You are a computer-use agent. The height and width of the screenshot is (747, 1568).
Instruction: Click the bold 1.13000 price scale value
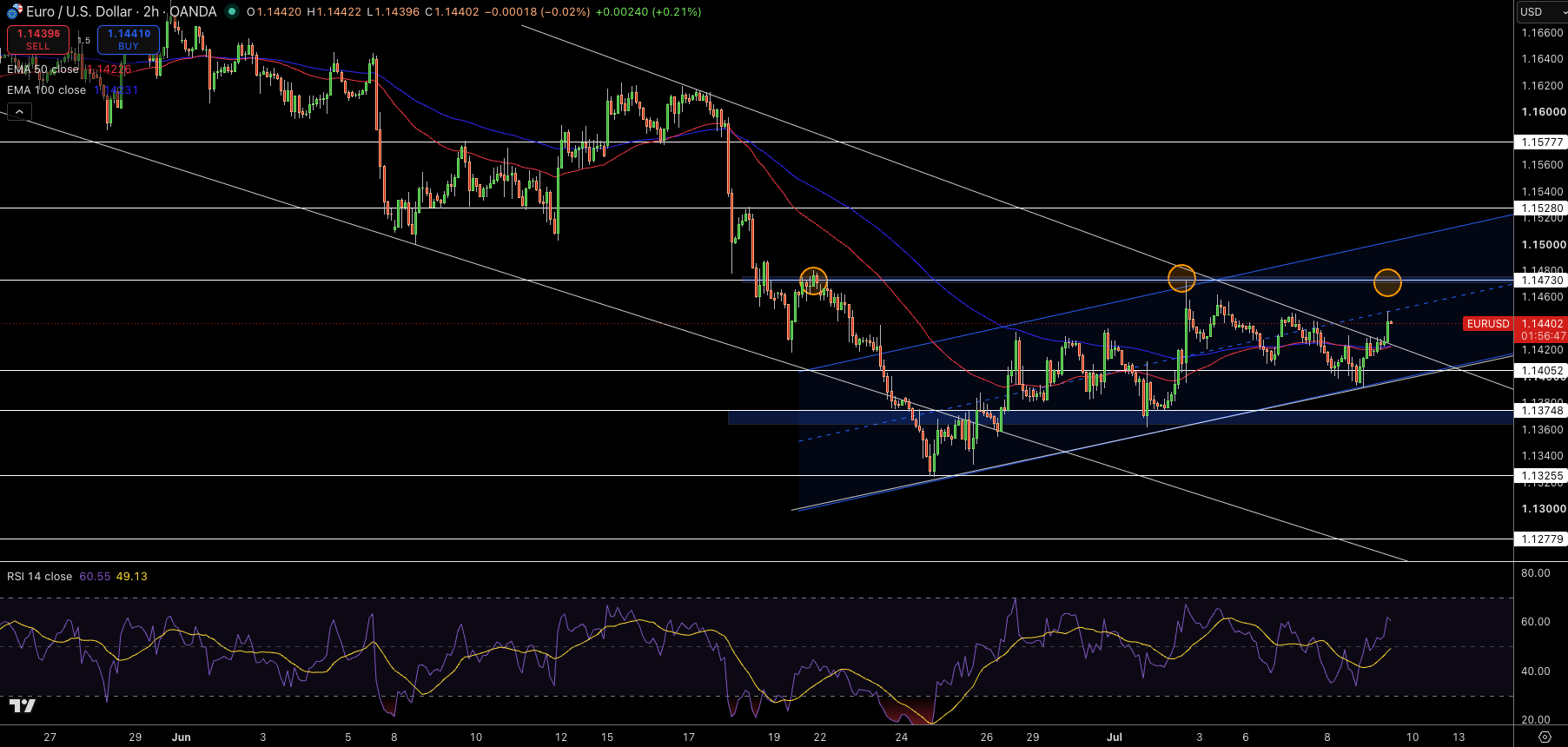1543,508
